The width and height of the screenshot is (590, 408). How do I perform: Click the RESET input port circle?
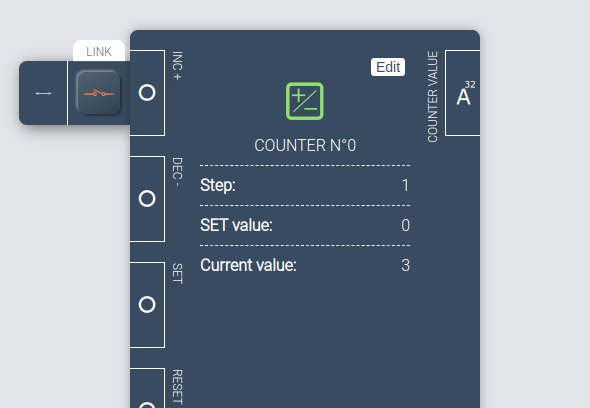tap(147, 405)
